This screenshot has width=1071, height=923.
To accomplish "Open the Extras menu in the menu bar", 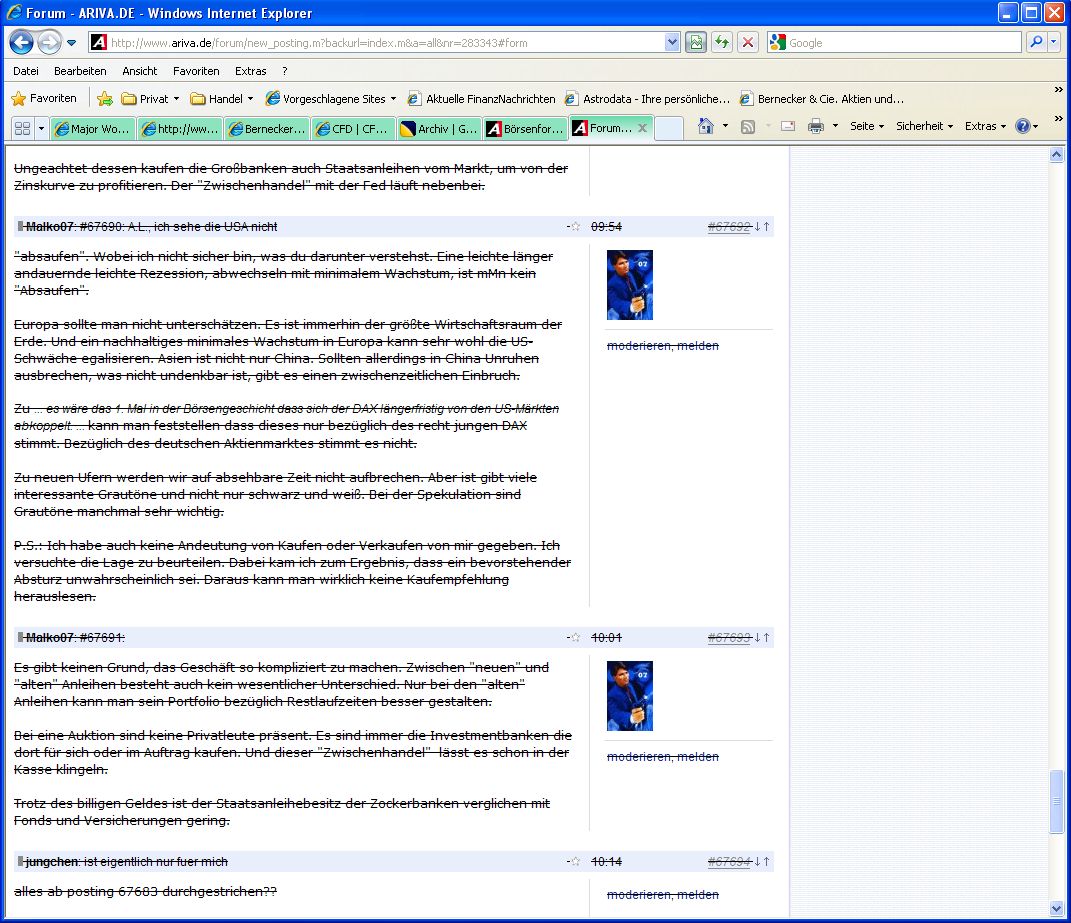I will pos(251,71).
